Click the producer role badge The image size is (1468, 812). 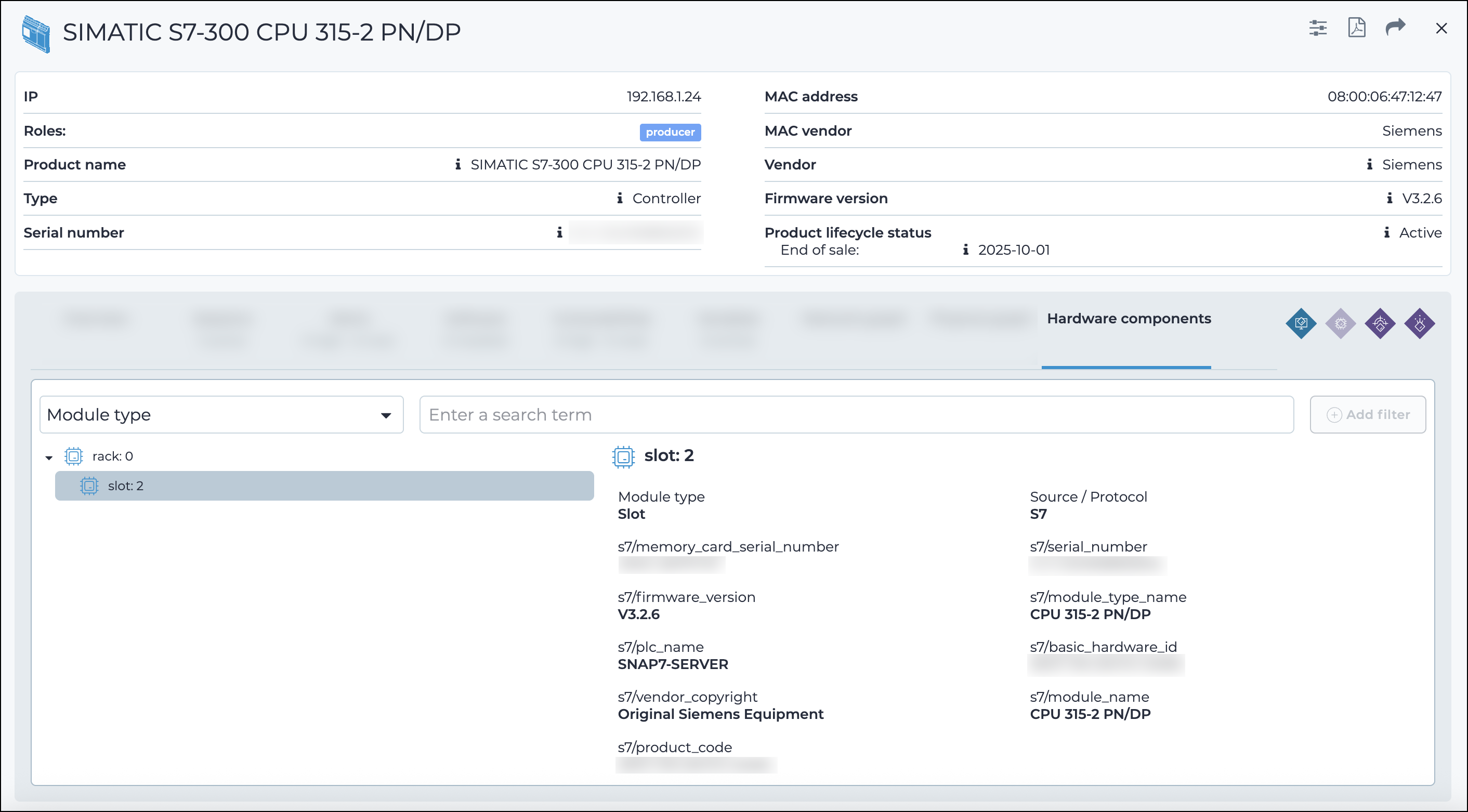click(670, 132)
